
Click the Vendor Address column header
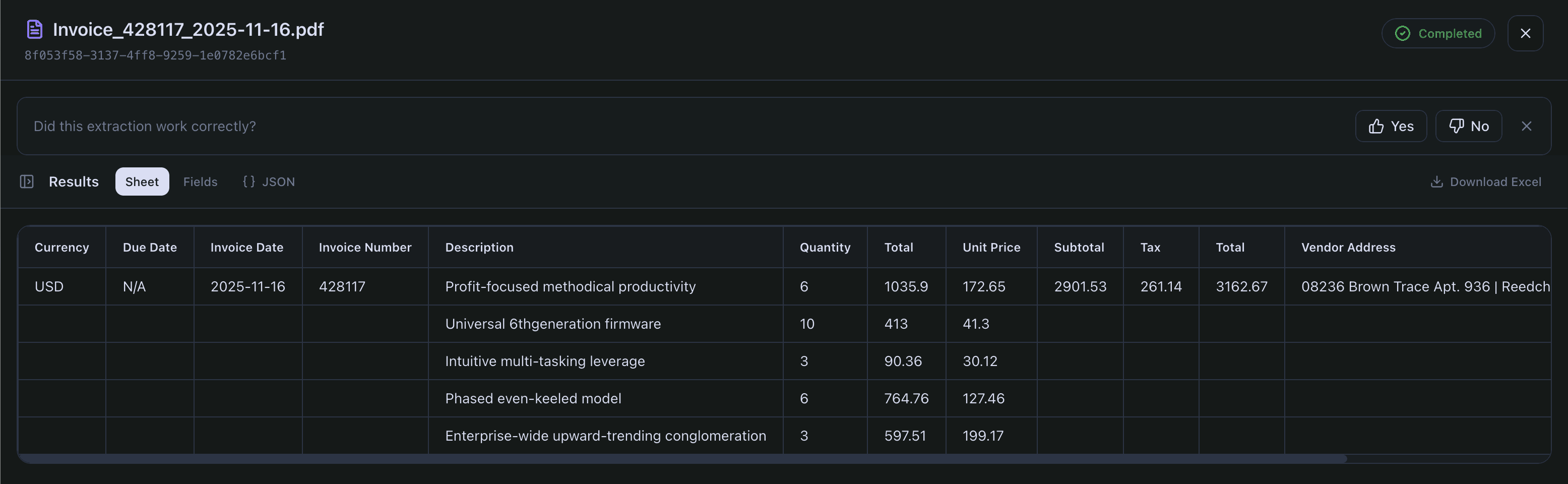1417,247
